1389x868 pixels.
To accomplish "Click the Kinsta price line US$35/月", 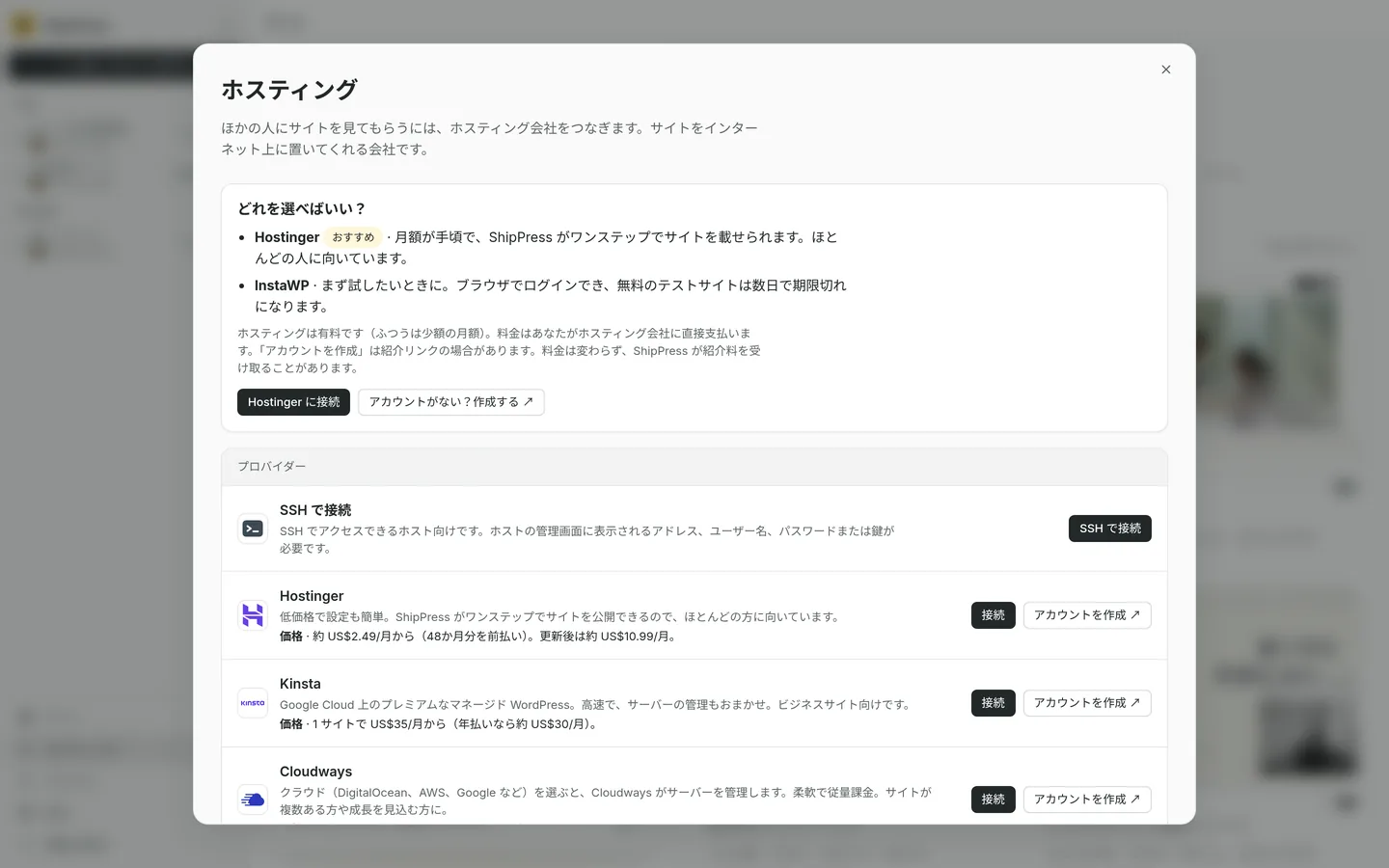I will [440, 724].
